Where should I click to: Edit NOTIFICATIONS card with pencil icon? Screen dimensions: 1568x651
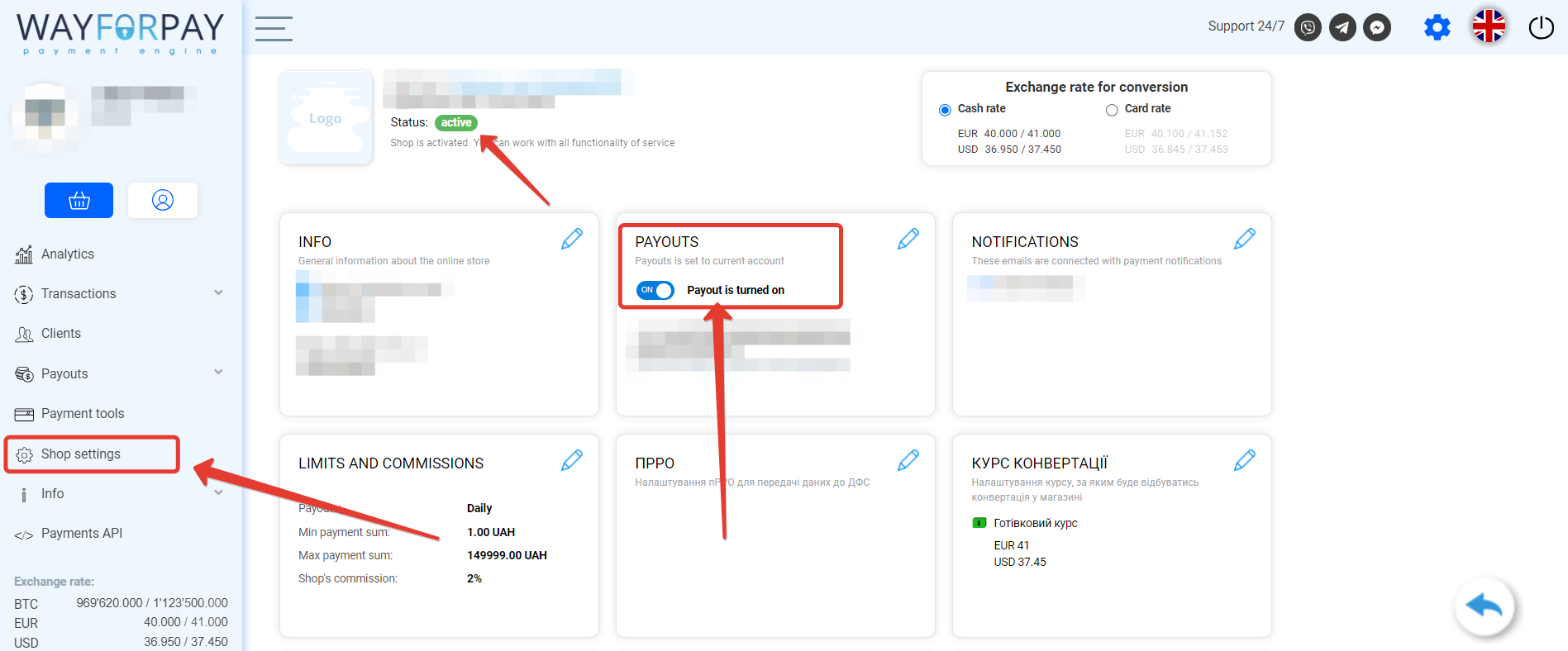point(1244,239)
